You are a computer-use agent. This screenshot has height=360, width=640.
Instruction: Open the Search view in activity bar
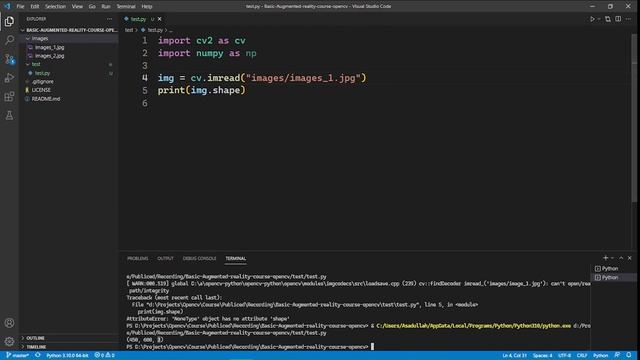[x=9, y=40]
